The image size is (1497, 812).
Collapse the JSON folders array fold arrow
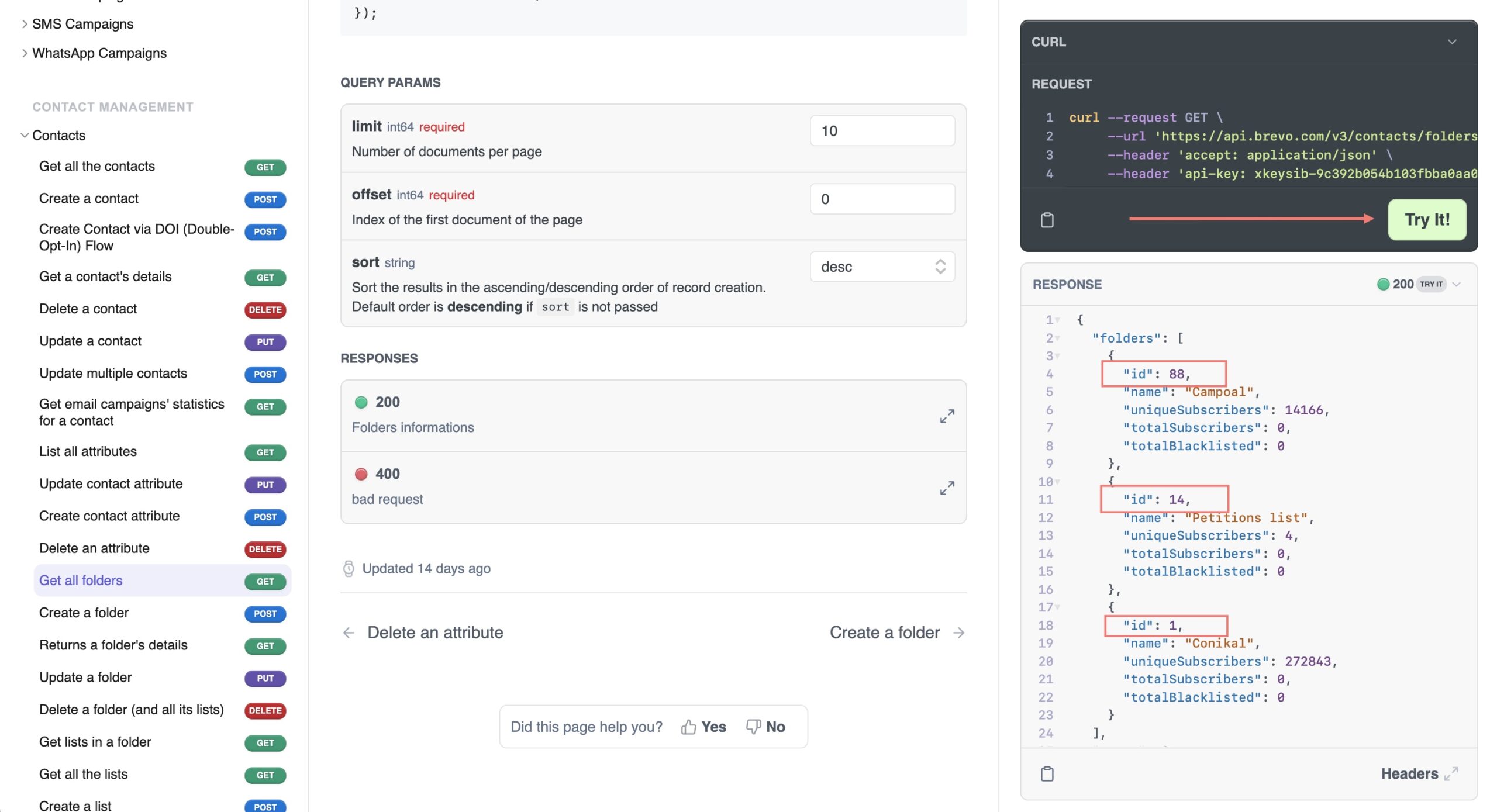pos(1057,338)
